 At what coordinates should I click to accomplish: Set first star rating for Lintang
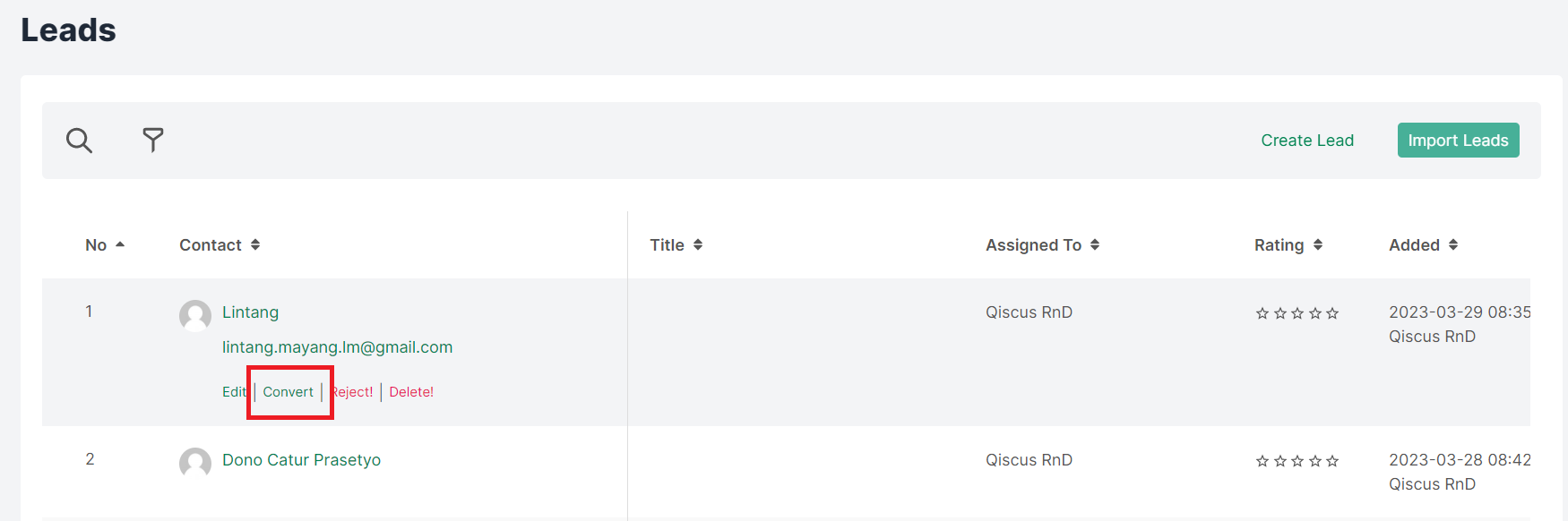pos(1262,313)
